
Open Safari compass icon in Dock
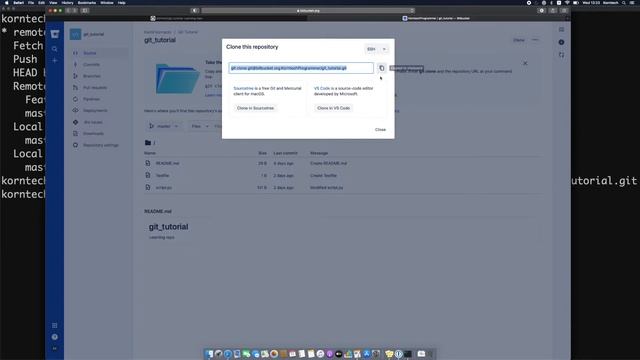pyautogui.click(x=228, y=354)
